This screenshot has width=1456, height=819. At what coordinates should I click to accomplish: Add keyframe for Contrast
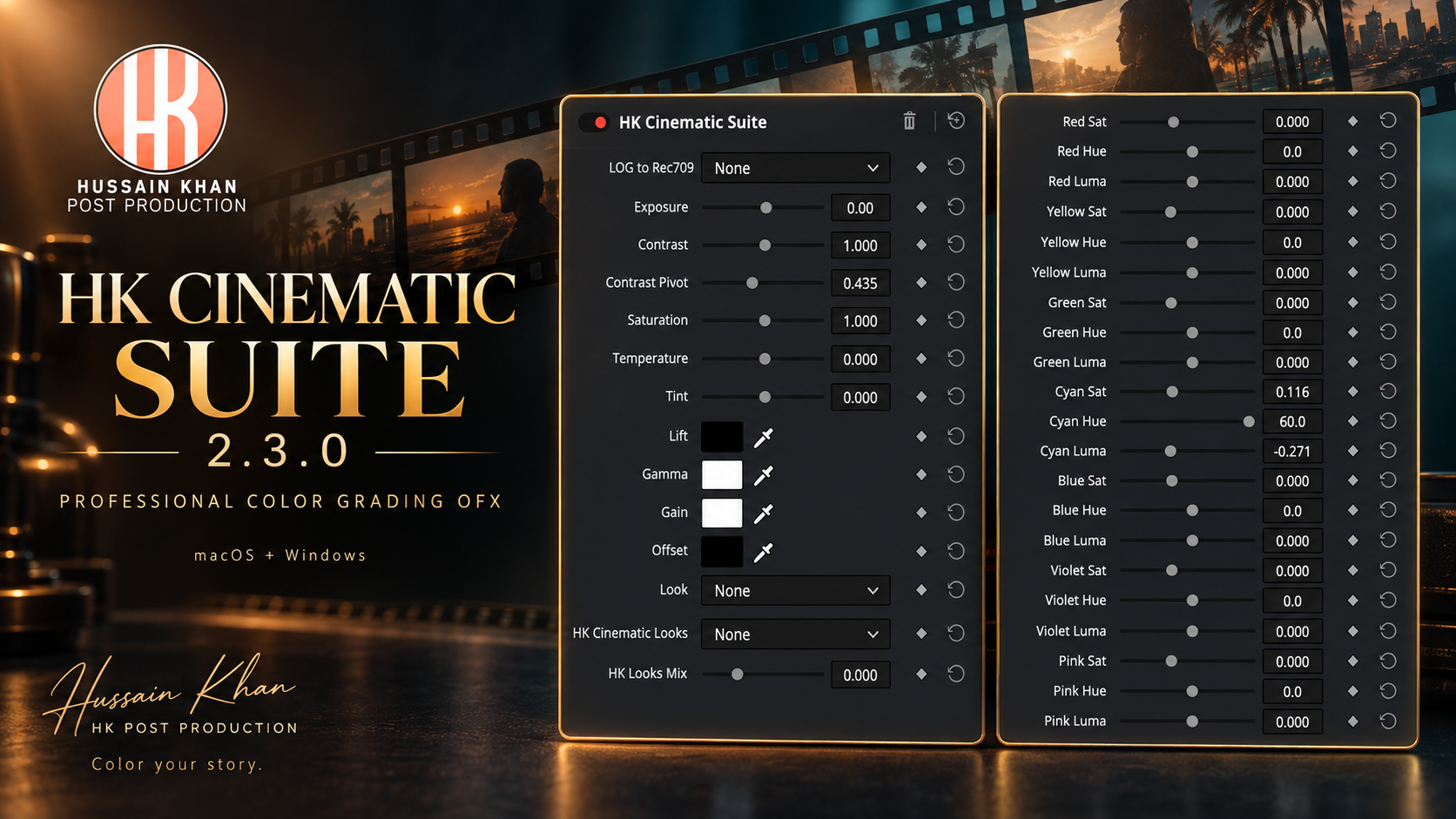pyautogui.click(x=921, y=245)
